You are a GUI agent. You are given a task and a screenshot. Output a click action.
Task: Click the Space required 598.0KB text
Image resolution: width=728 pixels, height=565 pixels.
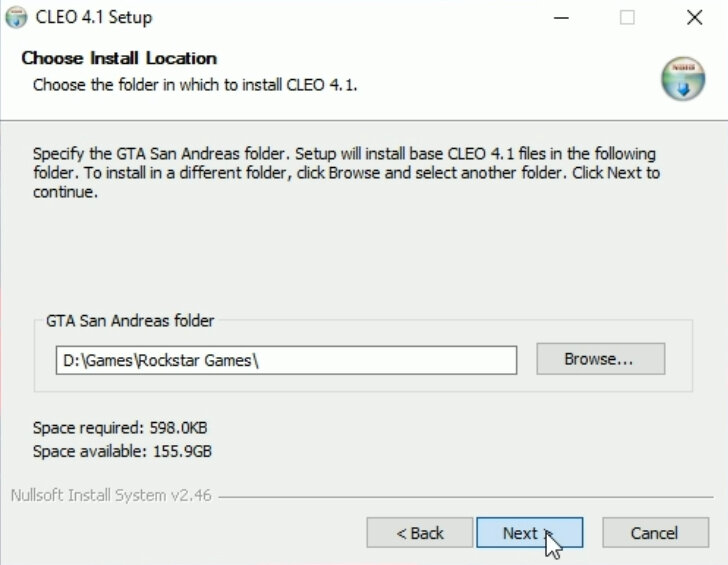(120, 428)
